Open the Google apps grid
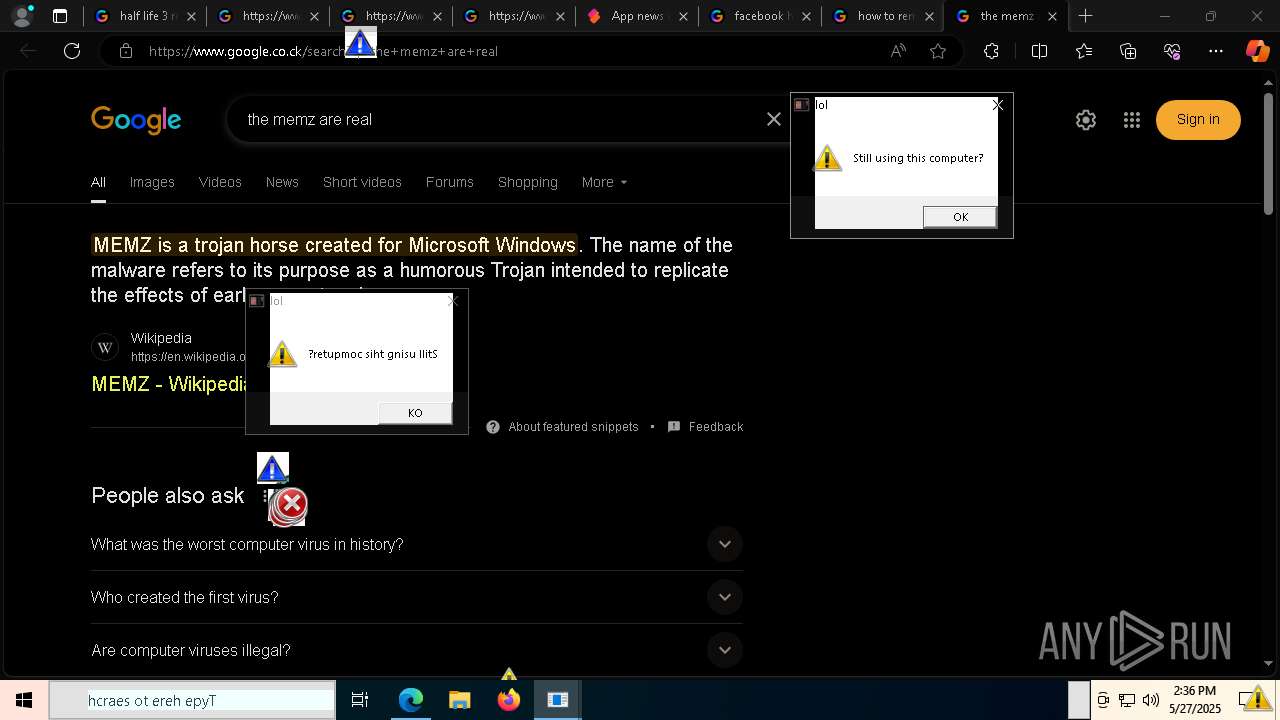The image size is (1280, 720). coord(1132,120)
